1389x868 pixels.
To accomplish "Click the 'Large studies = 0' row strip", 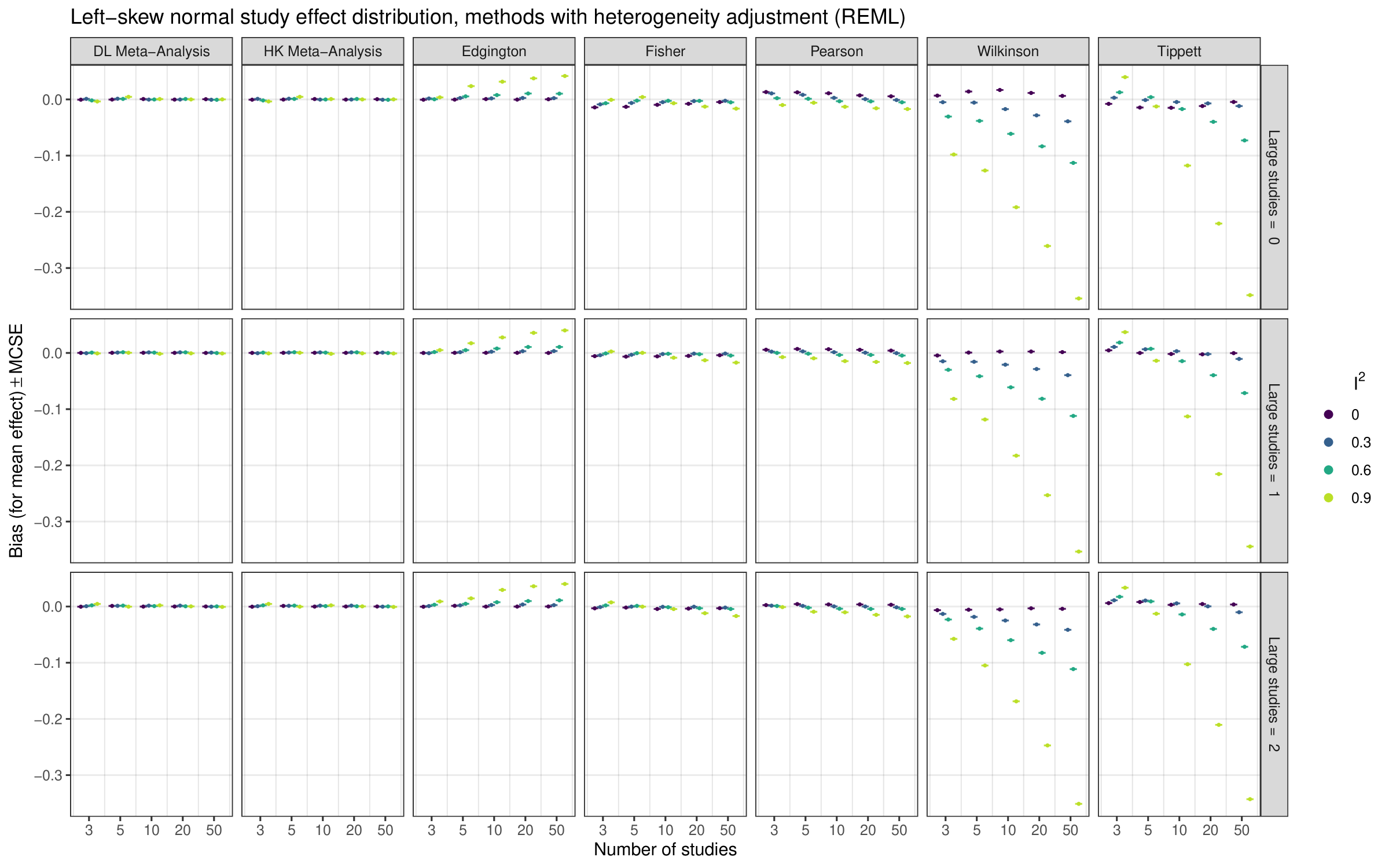I will pyautogui.click(x=1274, y=187).
